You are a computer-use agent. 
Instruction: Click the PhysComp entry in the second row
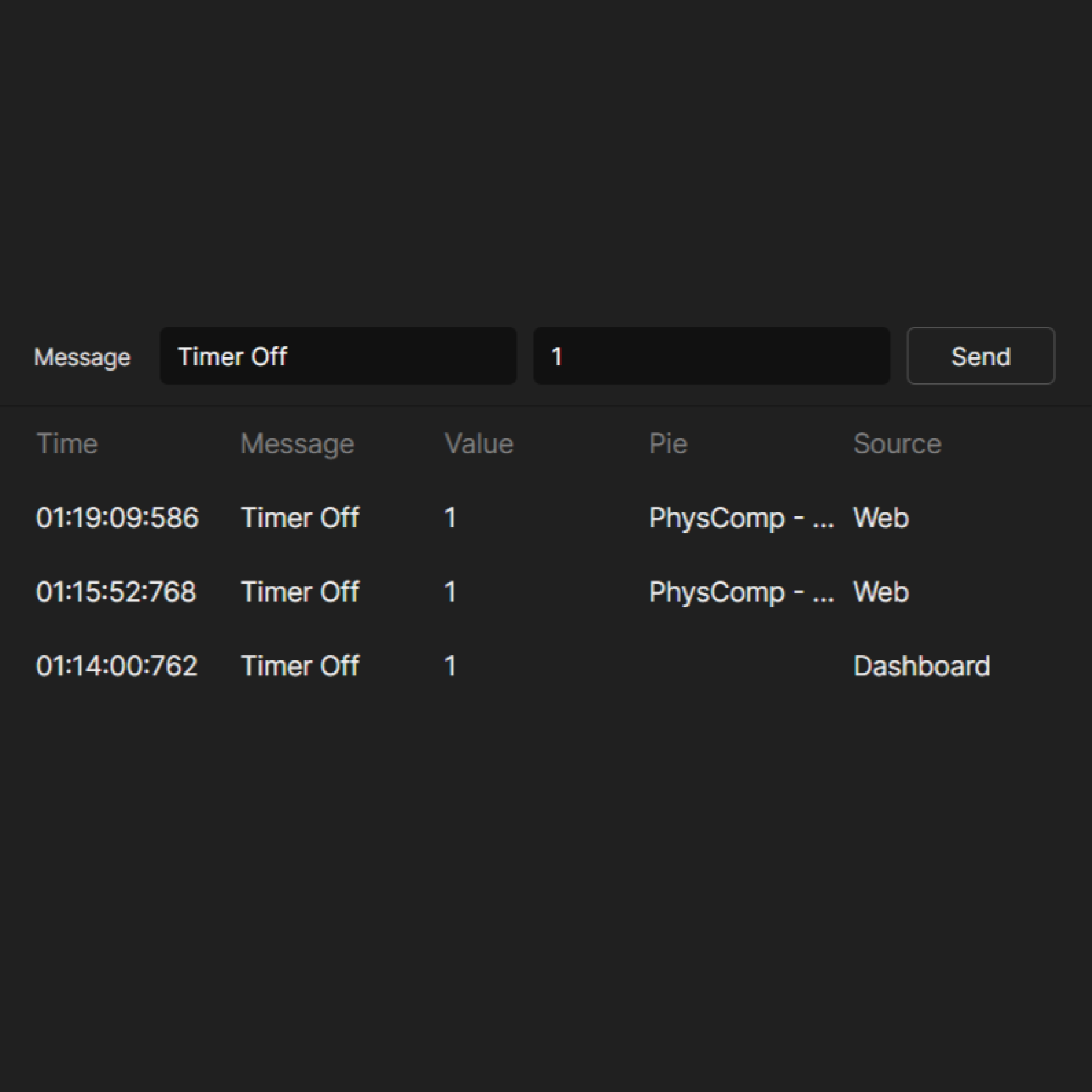[741, 592]
